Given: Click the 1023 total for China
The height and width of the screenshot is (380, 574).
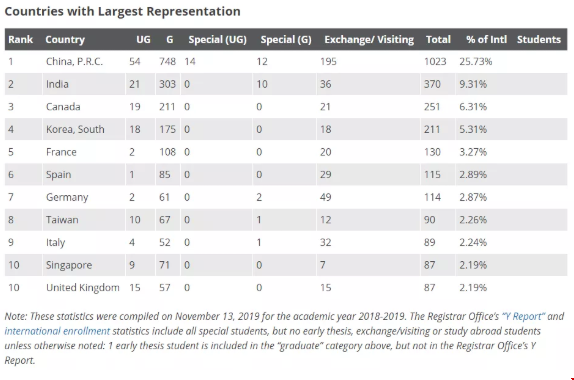Looking at the screenshot, I should click(435, 62).
